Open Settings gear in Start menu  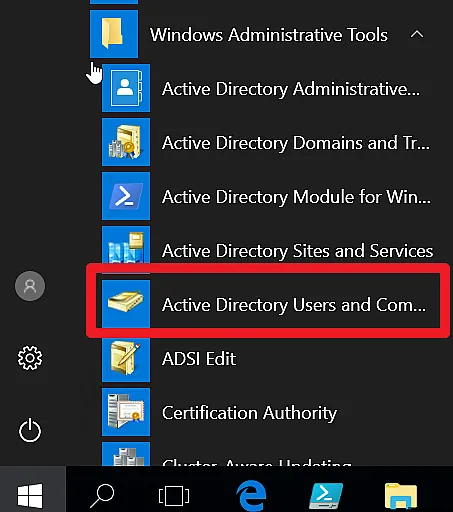pos(30,358)
